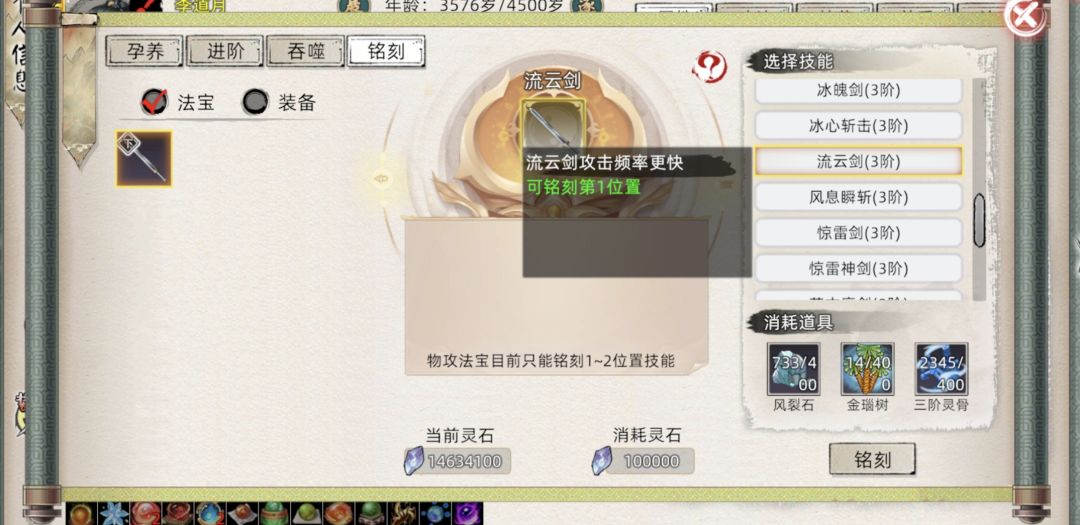The image size is (1080, 525).
Task: Click the 三阶灵骨 material icon
Action: click(942, 369)
